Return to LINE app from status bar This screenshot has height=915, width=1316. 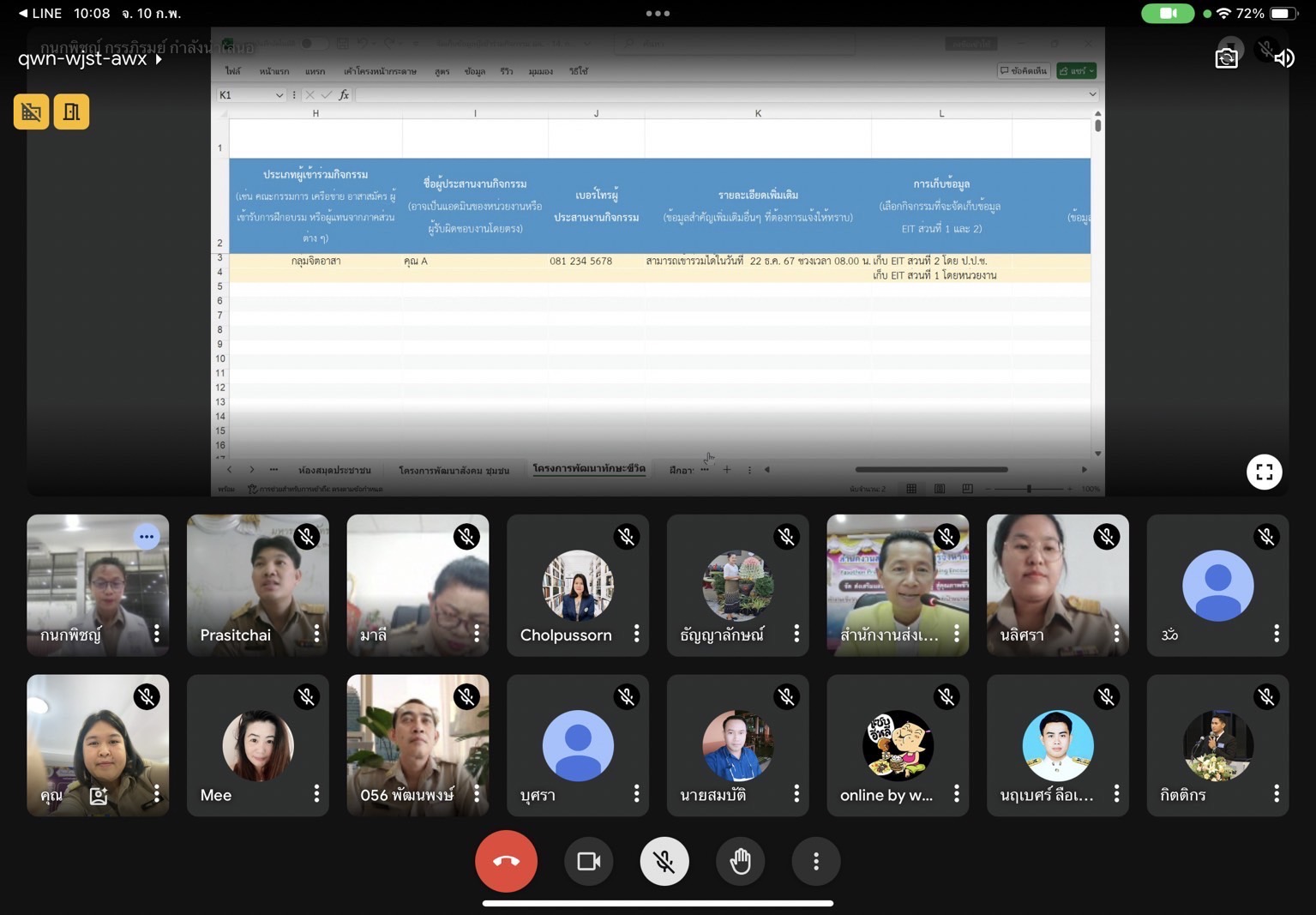(x=39, y=13)
